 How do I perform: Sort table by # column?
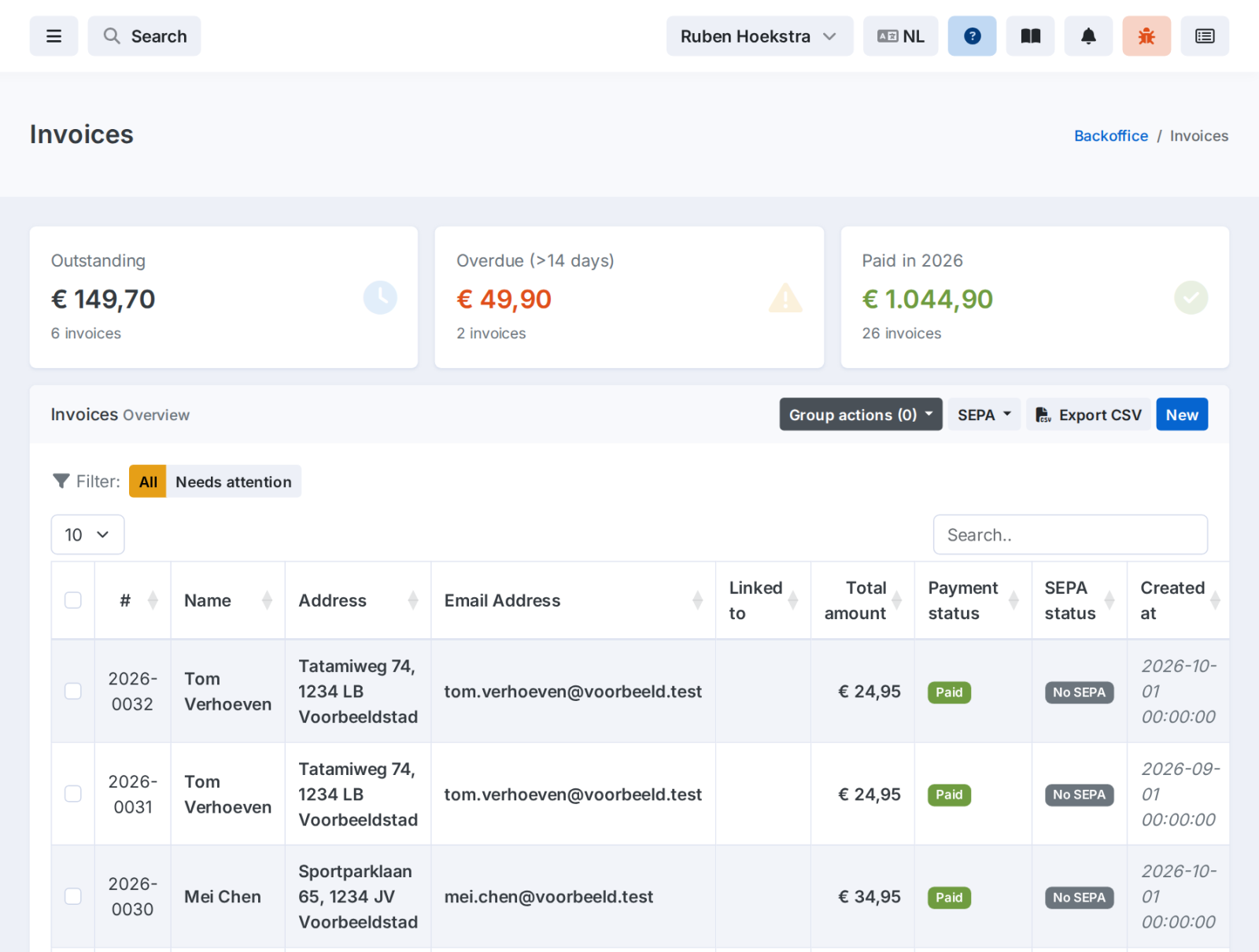pyautogui.click(x=132, y=600)
